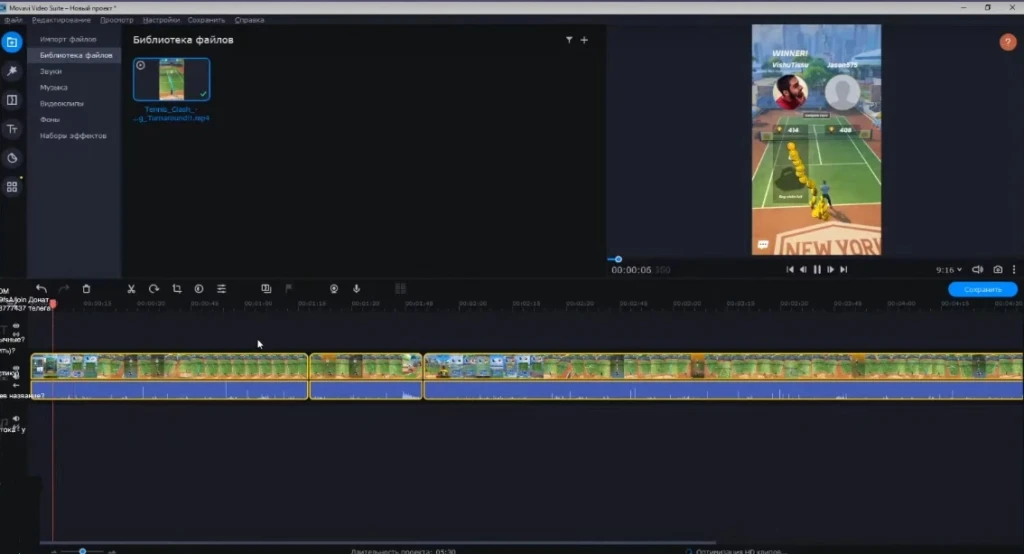Screen dimensions: 1024x554
Task: Open the more tools grid icon
Action: pyautogui.click(x=12, y=187)
